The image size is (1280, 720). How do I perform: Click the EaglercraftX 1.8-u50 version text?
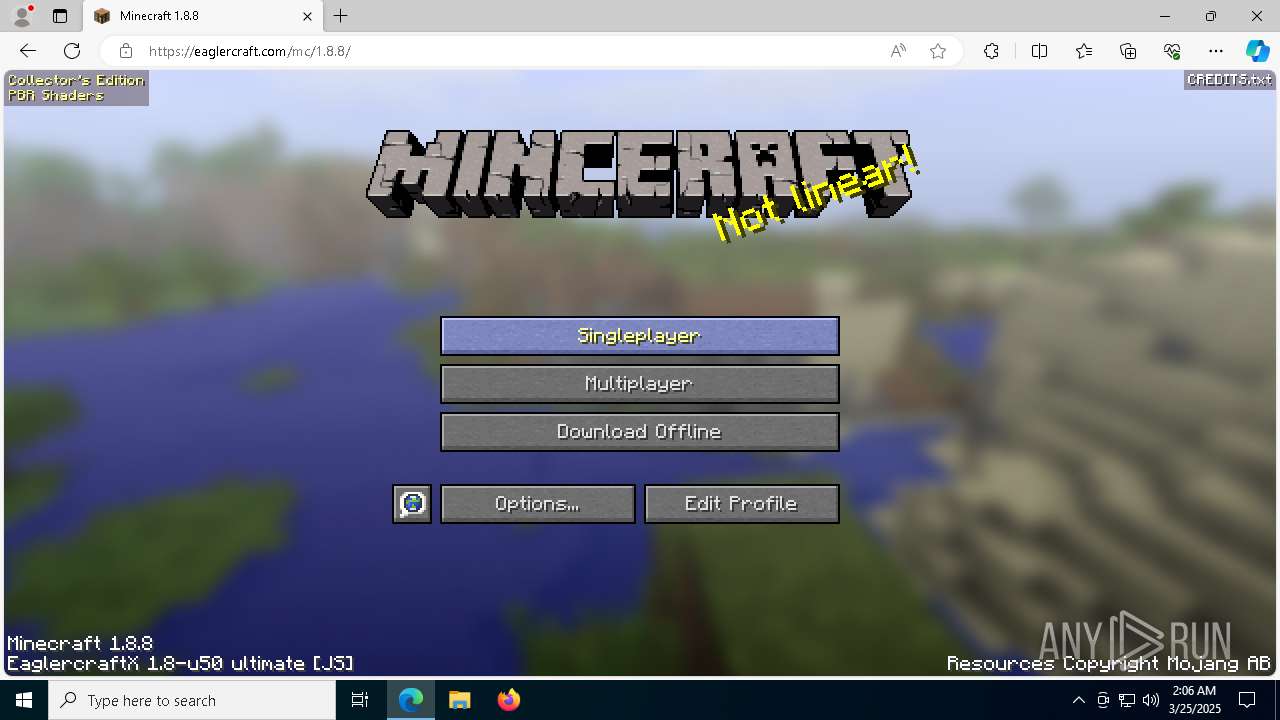coord(180,664)
